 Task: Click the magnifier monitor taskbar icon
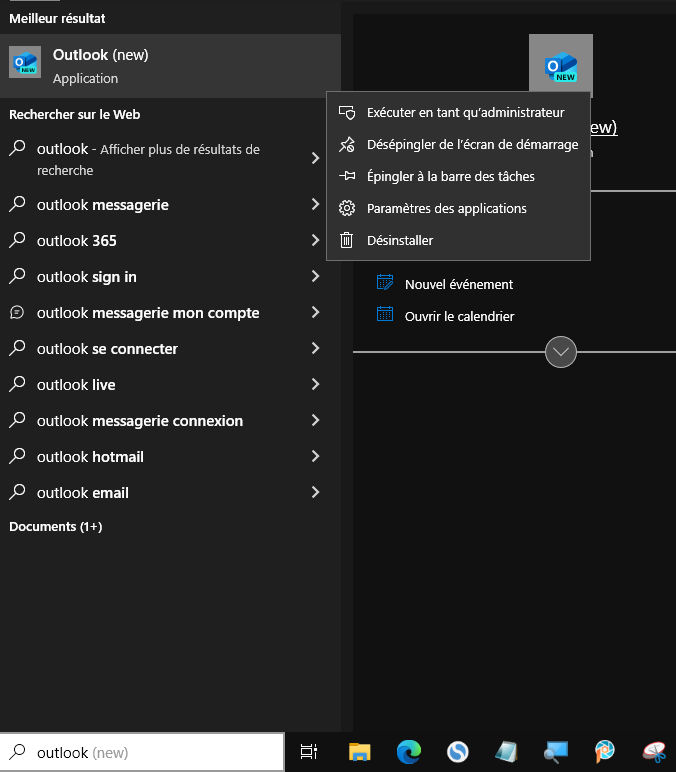[555, 752]
